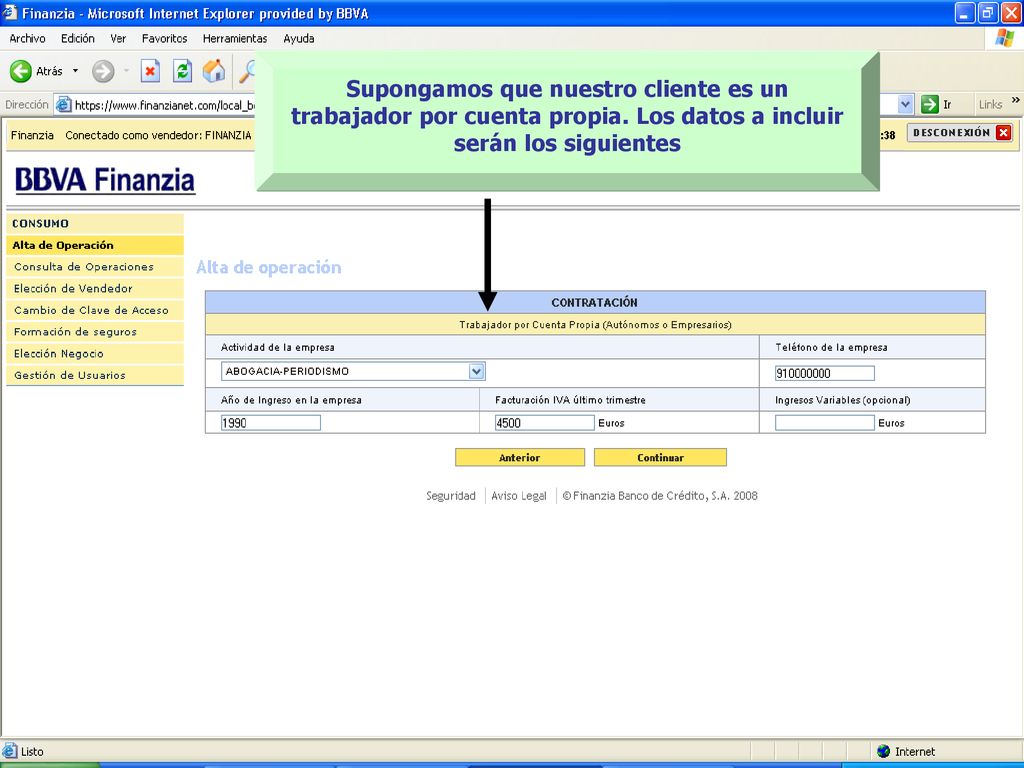Screen dimensions: 1024x768
Task: Click the CONTRATACIÓN table header
Action: tap(594, 302)
